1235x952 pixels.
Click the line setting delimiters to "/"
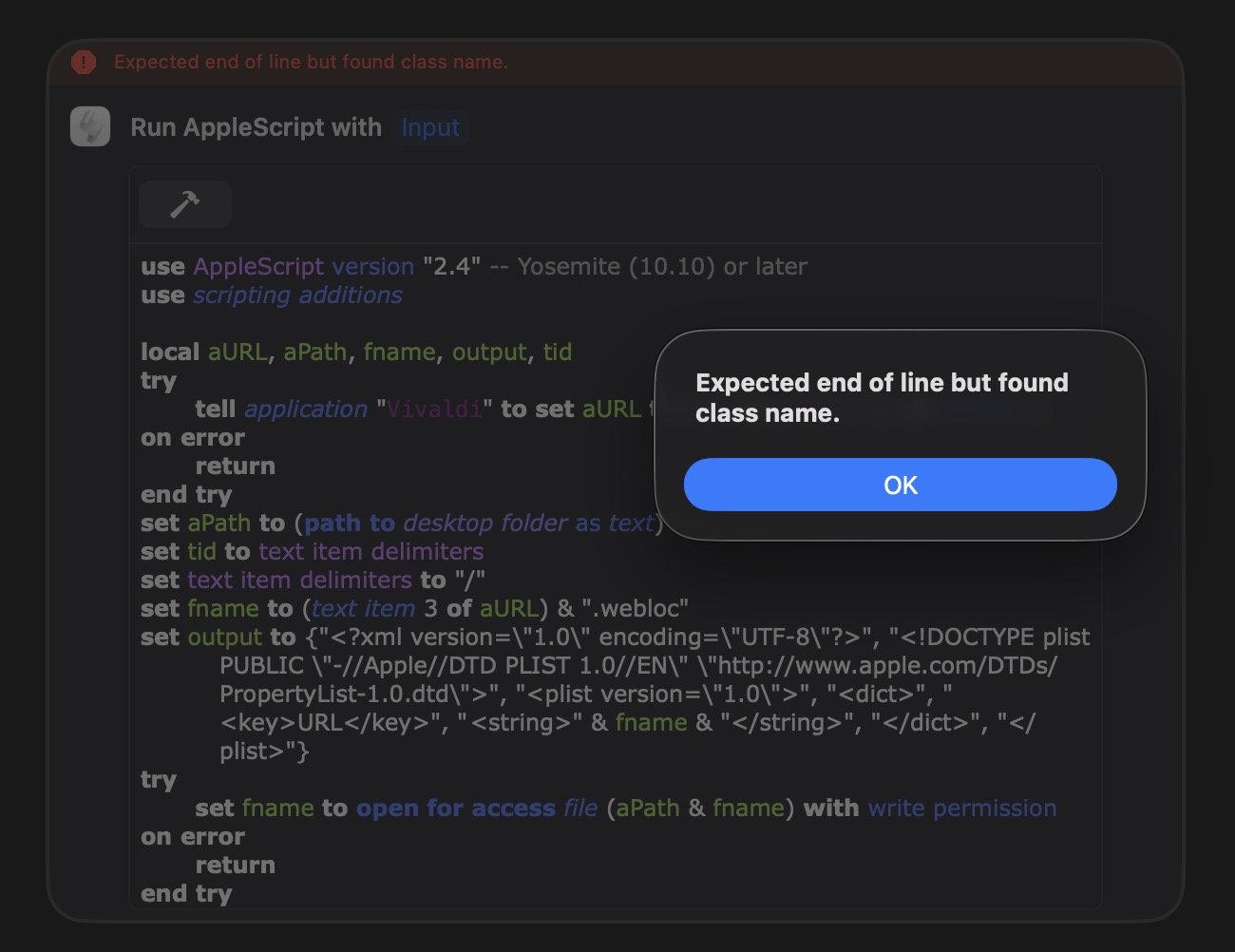point(313,581)
